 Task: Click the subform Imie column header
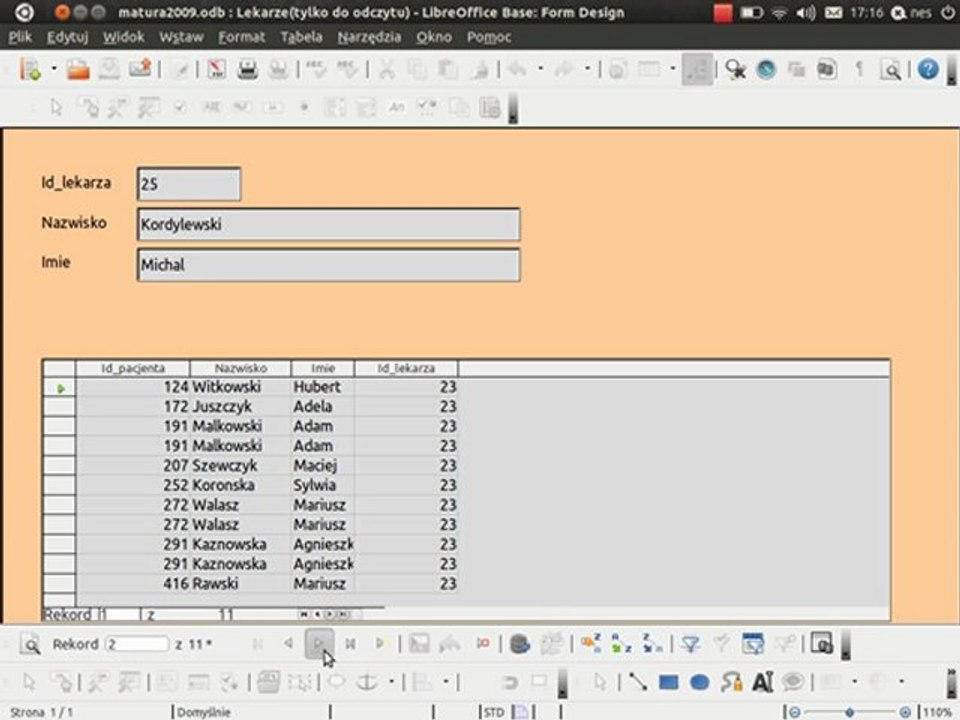(323, 368)
